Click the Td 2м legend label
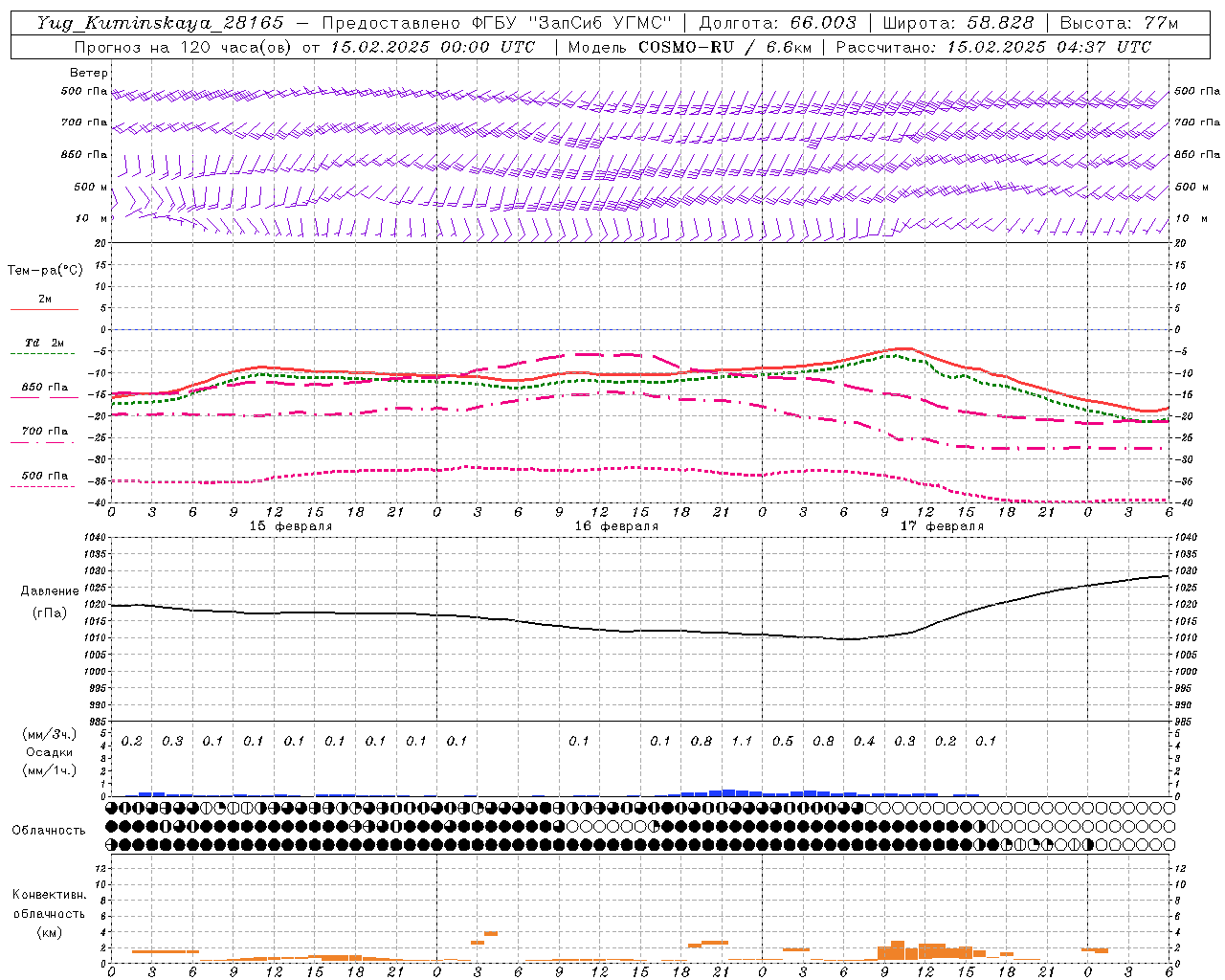Screen dimensions: 1225x980 [x=44, y=343]
